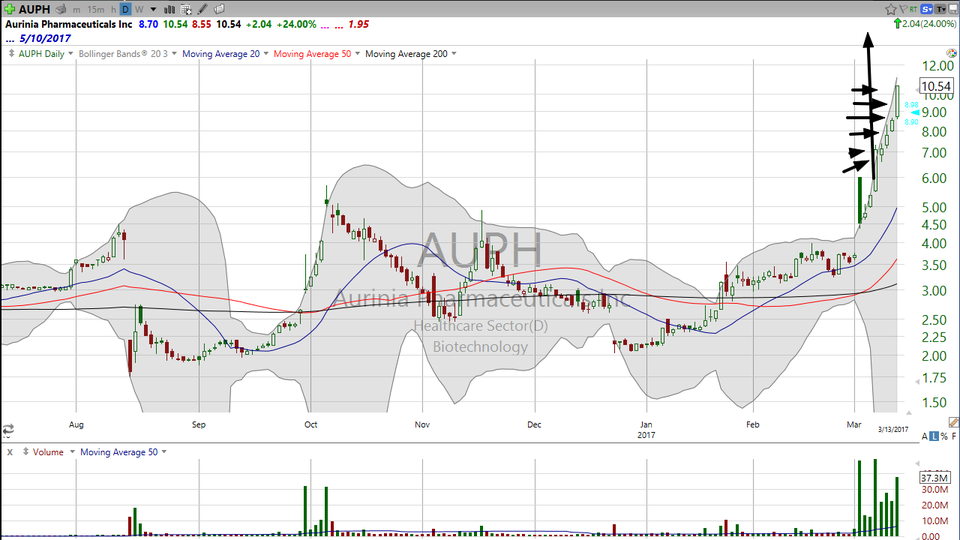
Task: Open Bollinger Bands 20 3 dropdown
Action: (x=174, y=54)
